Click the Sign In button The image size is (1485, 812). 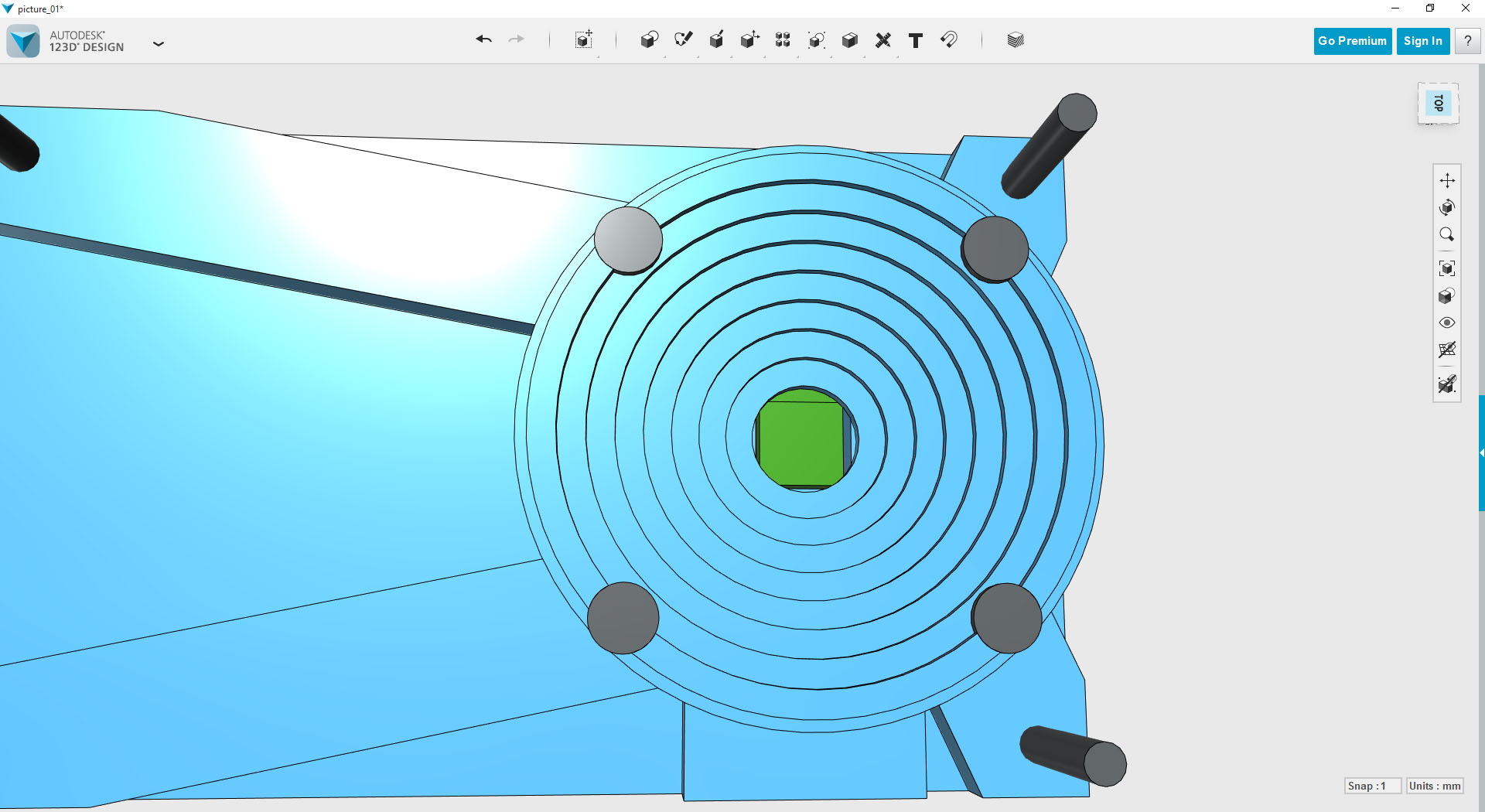pos(1422,41)
